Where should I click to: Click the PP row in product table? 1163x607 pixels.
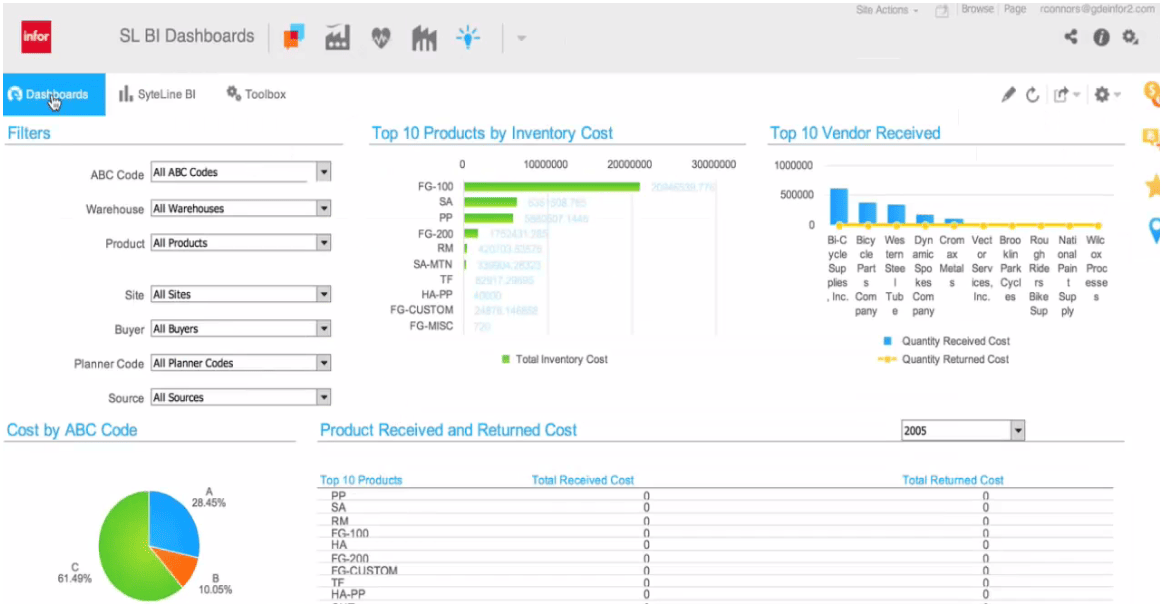pyautogui.click(x=716, y=496)
